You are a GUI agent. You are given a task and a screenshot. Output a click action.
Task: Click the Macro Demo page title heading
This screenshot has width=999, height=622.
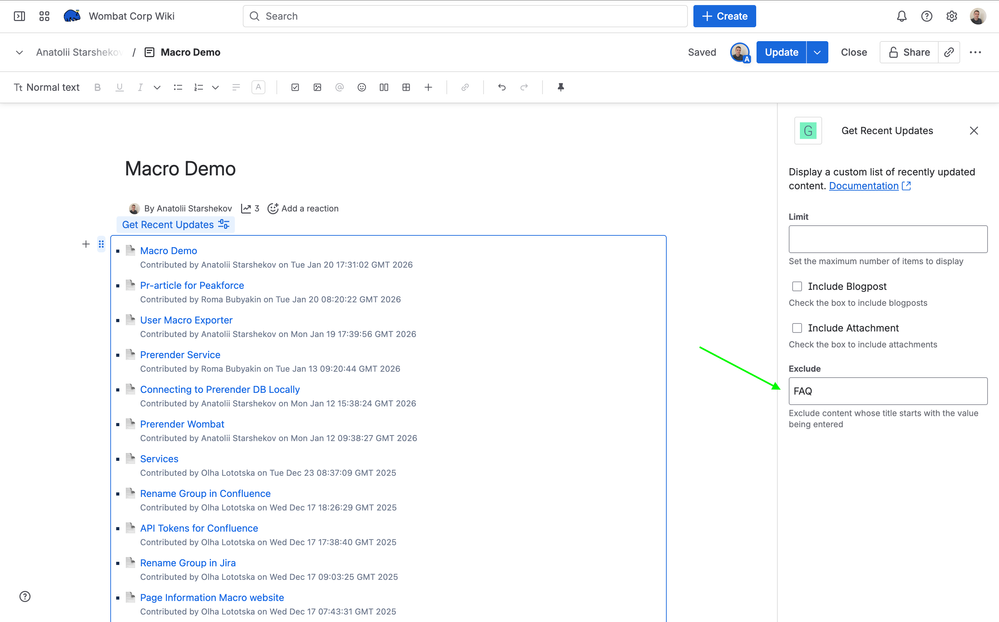point(180,169)
